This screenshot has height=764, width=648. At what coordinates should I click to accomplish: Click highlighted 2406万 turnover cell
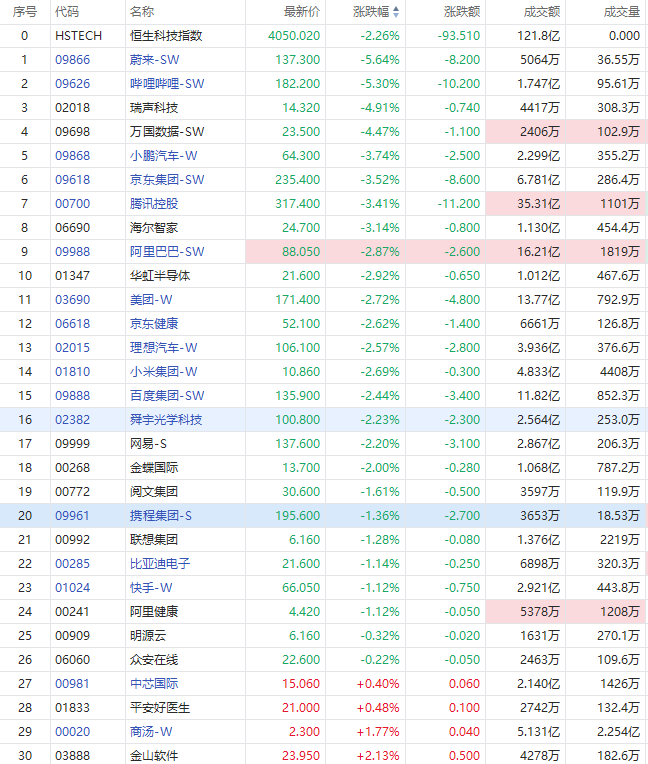526,132
